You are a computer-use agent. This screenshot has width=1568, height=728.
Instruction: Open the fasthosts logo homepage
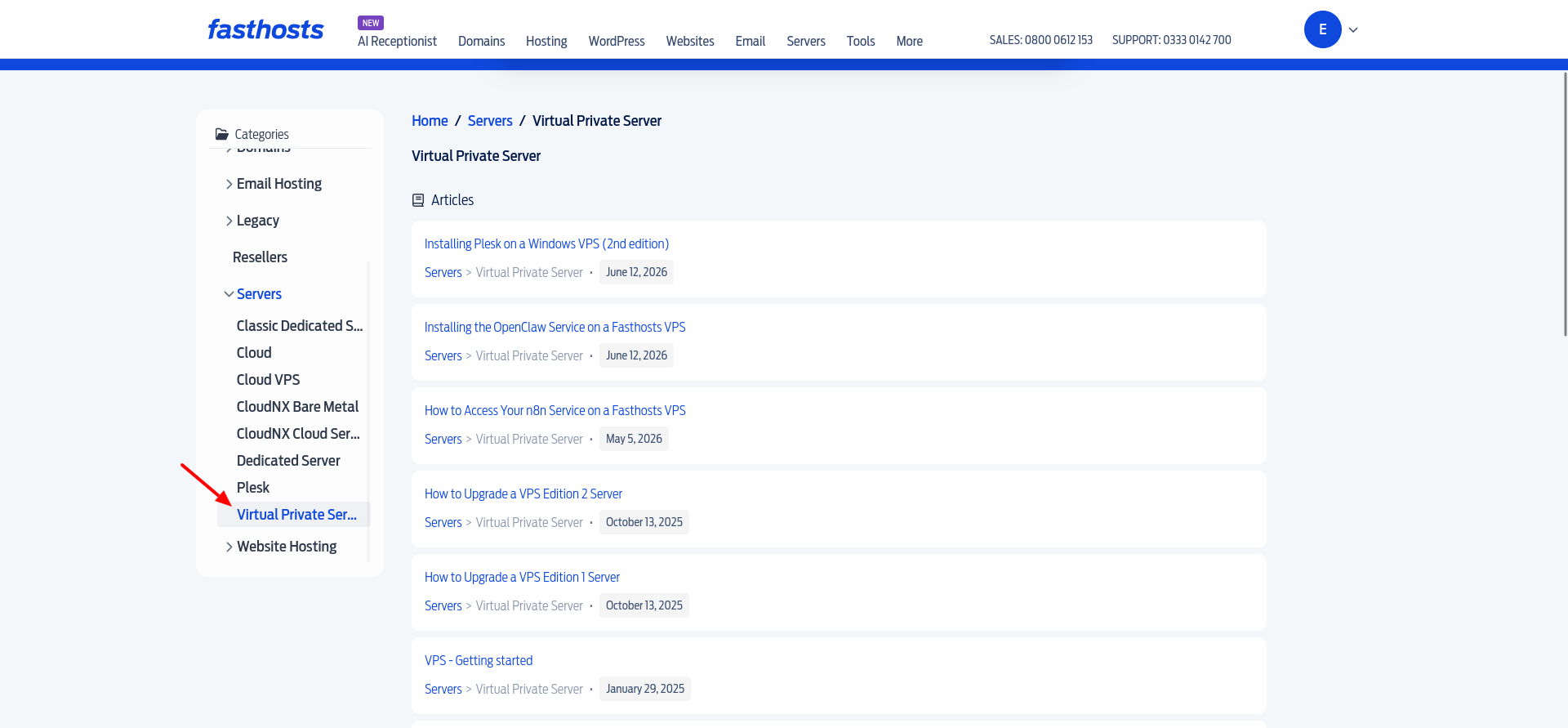pyautogui.click(x=265, y=29)
